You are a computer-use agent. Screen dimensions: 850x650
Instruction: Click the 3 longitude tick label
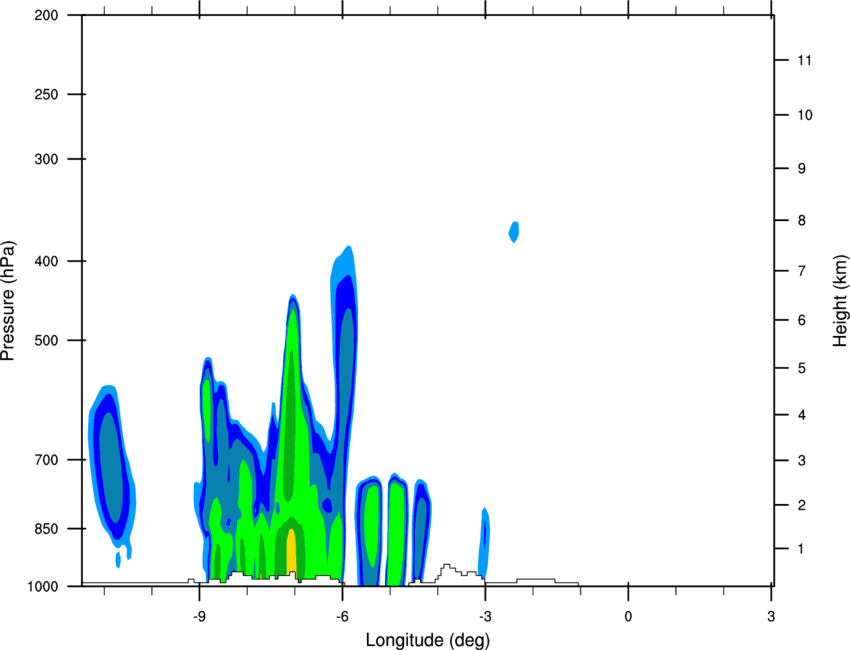tap(771, 616)
